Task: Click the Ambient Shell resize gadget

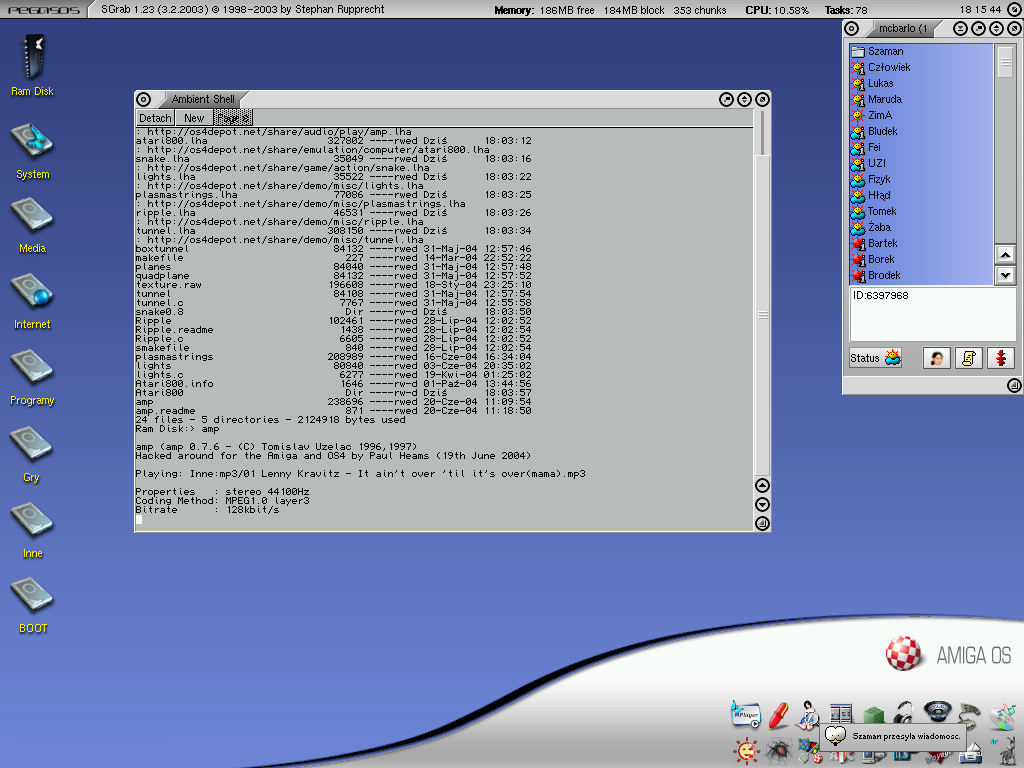Action: click(762, 523)
